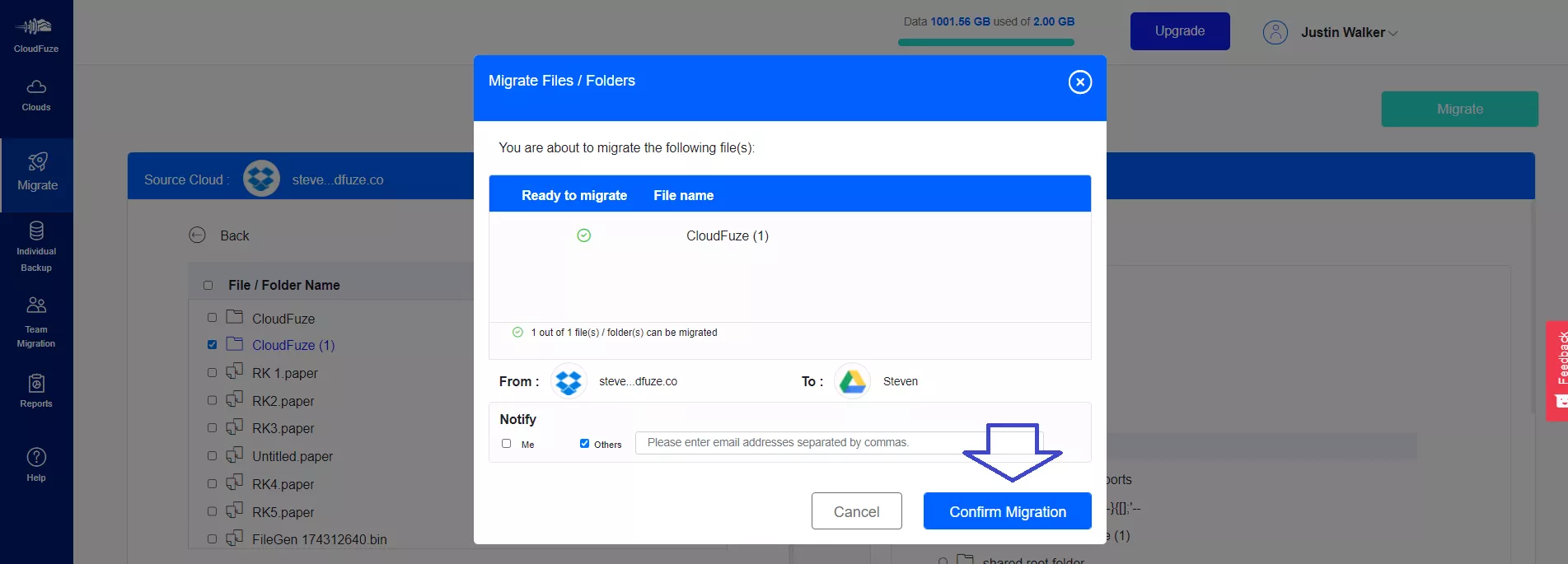
Task: Click the user profile avatar icon
Action: (1275, 33)
